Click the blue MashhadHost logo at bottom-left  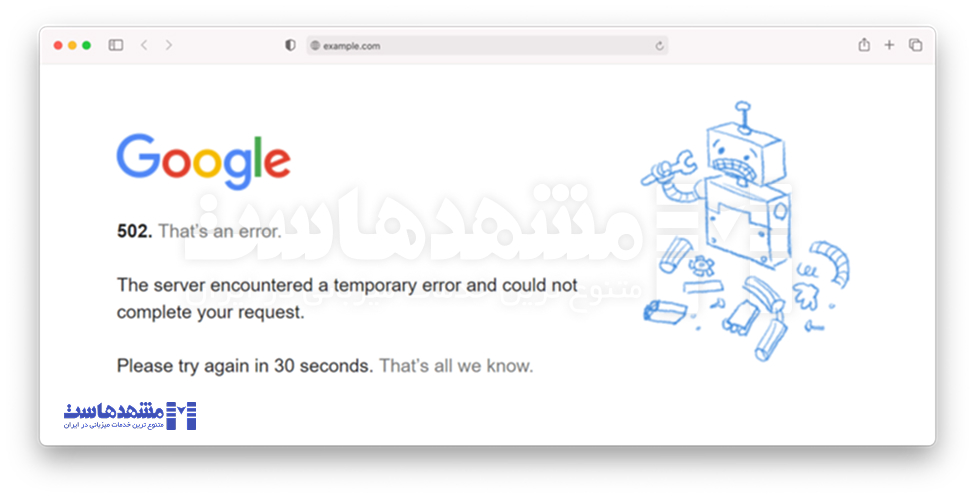[131, 415]
